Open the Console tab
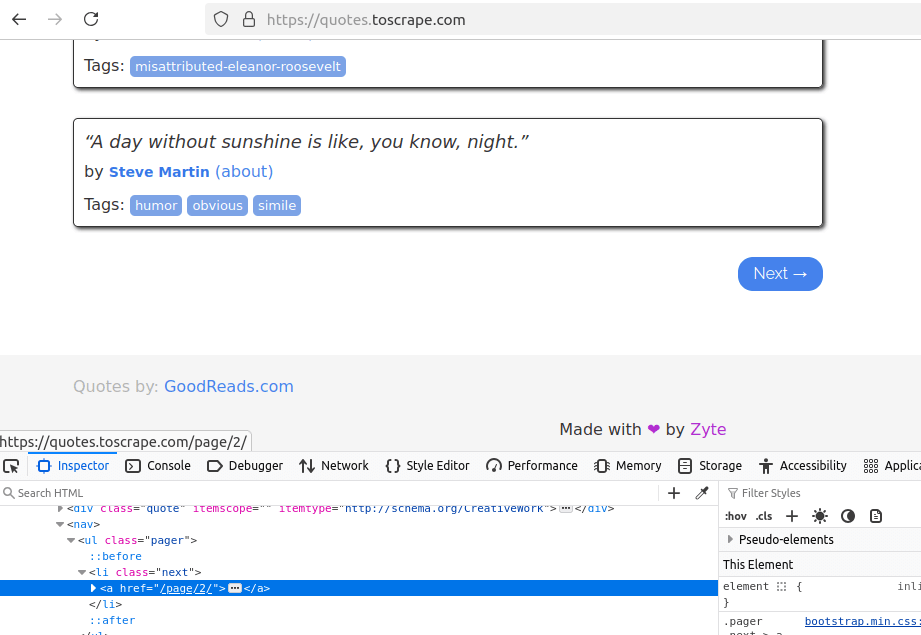This screenshot has height=635, width=921. point(158,466)
